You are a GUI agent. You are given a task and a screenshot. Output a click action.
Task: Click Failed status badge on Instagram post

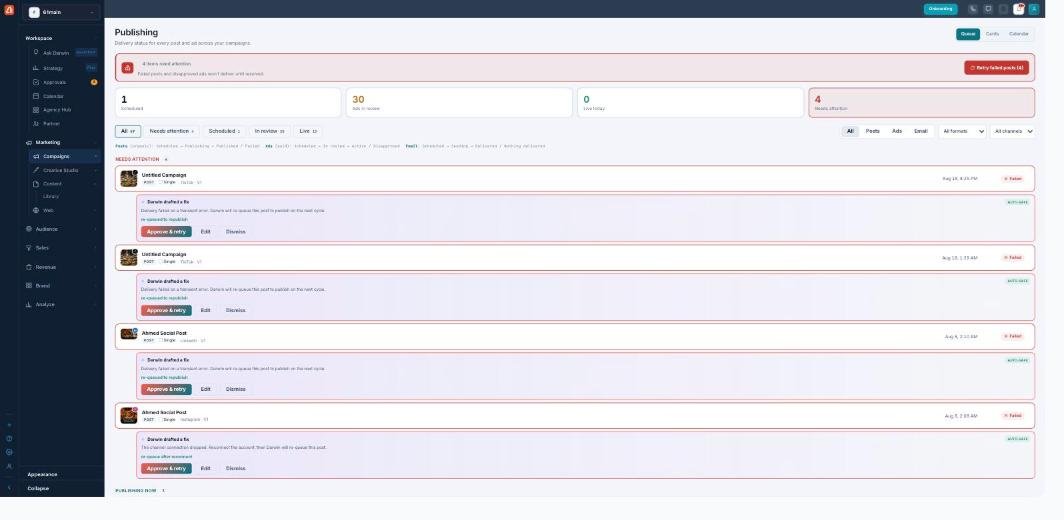pyautogui.click(x=1012, y=415)
